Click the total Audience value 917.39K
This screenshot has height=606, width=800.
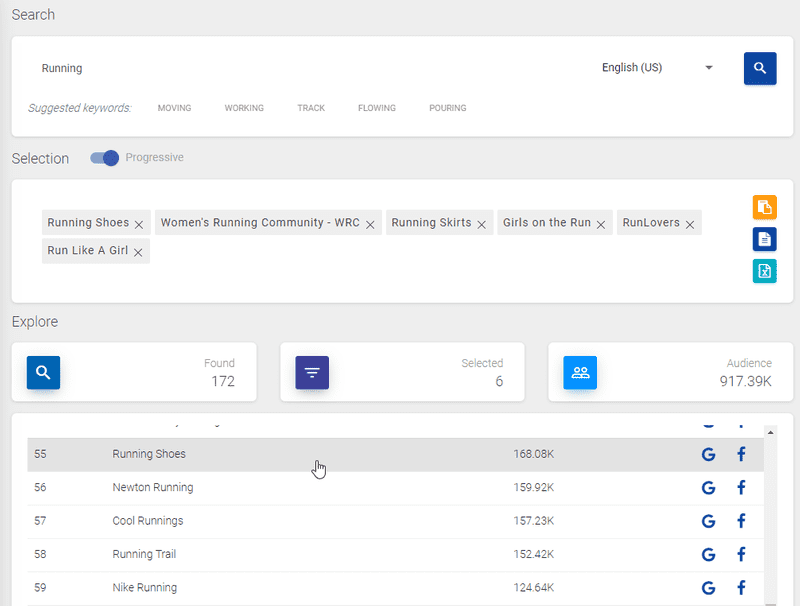[745, 382]
